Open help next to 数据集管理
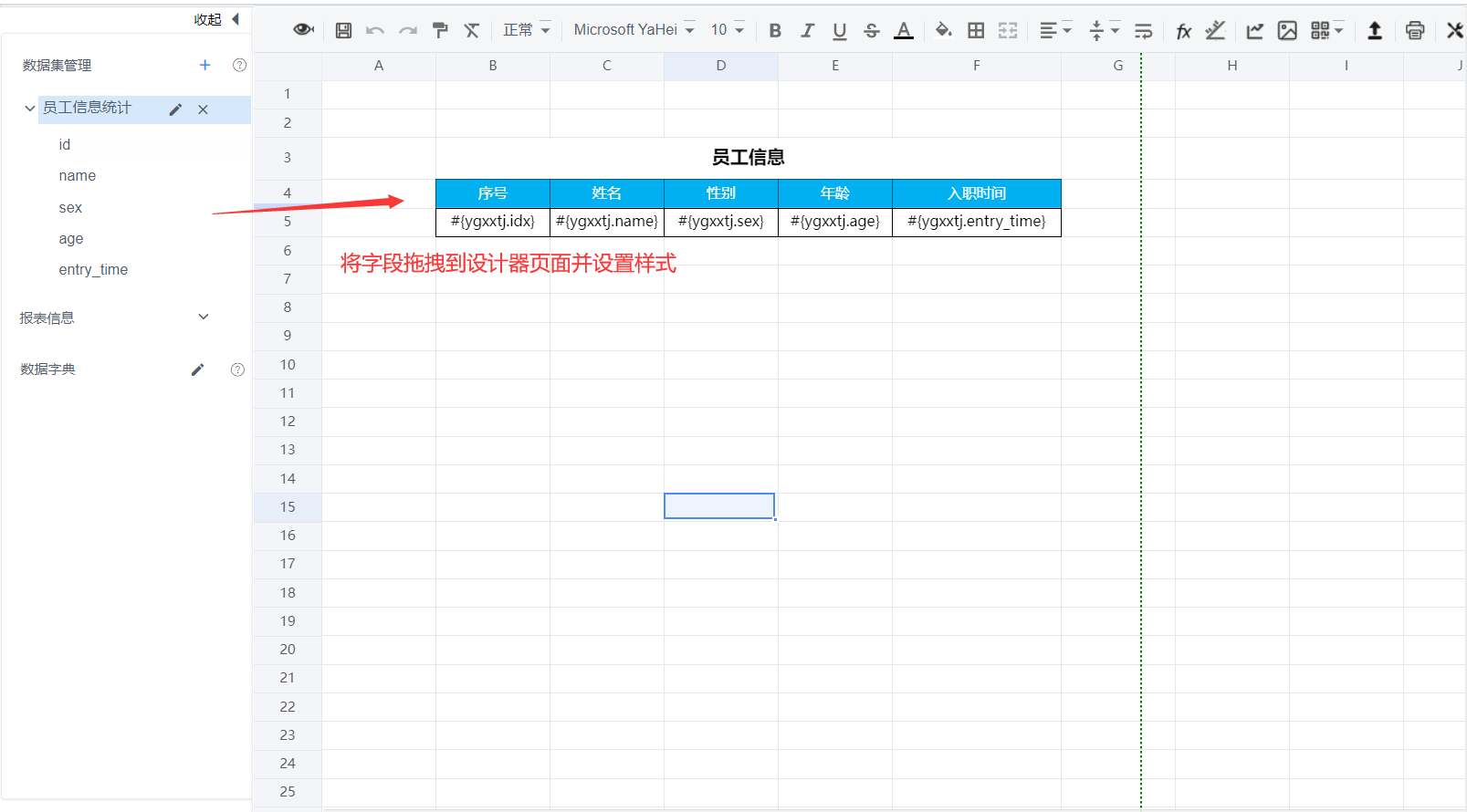The width and height of the screenshot is (1467, 812). click(239, 65)
